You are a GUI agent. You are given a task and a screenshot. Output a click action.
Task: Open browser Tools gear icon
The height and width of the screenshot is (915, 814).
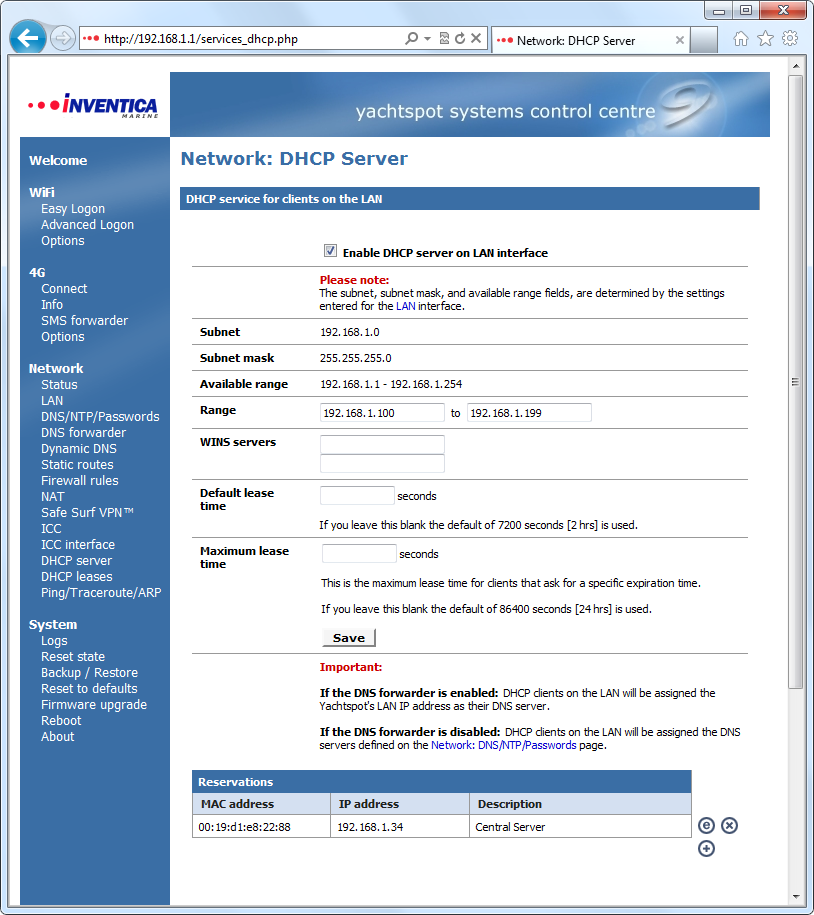pos(789,39)
